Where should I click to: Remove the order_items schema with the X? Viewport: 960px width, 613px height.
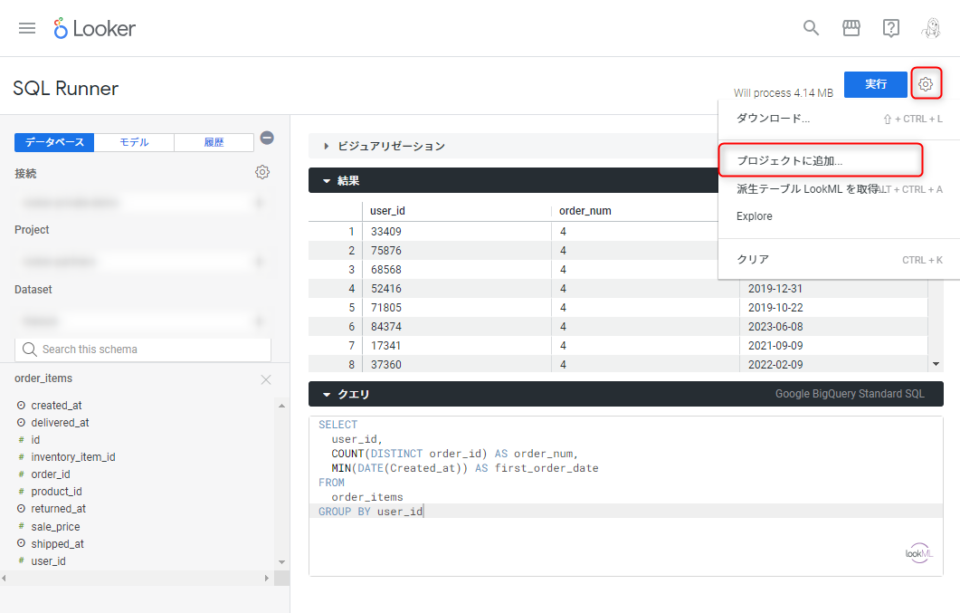(x=265, y=380)
